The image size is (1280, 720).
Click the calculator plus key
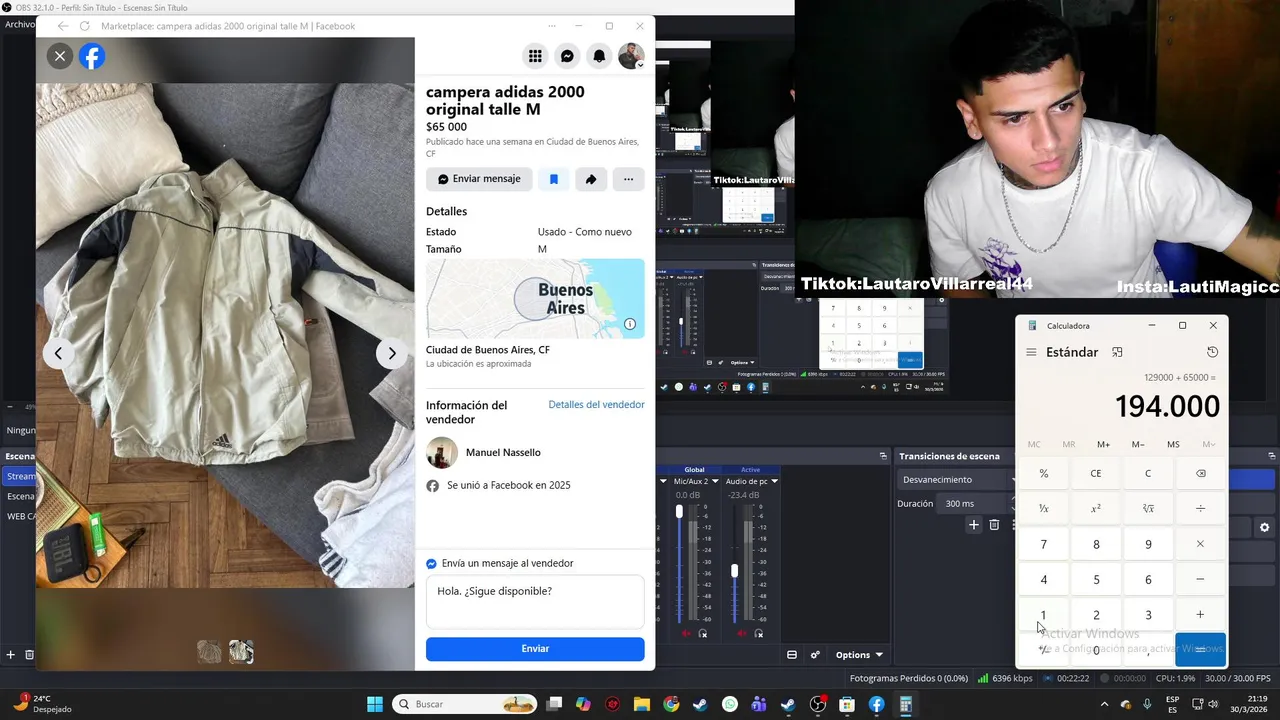click(1200, 615)
